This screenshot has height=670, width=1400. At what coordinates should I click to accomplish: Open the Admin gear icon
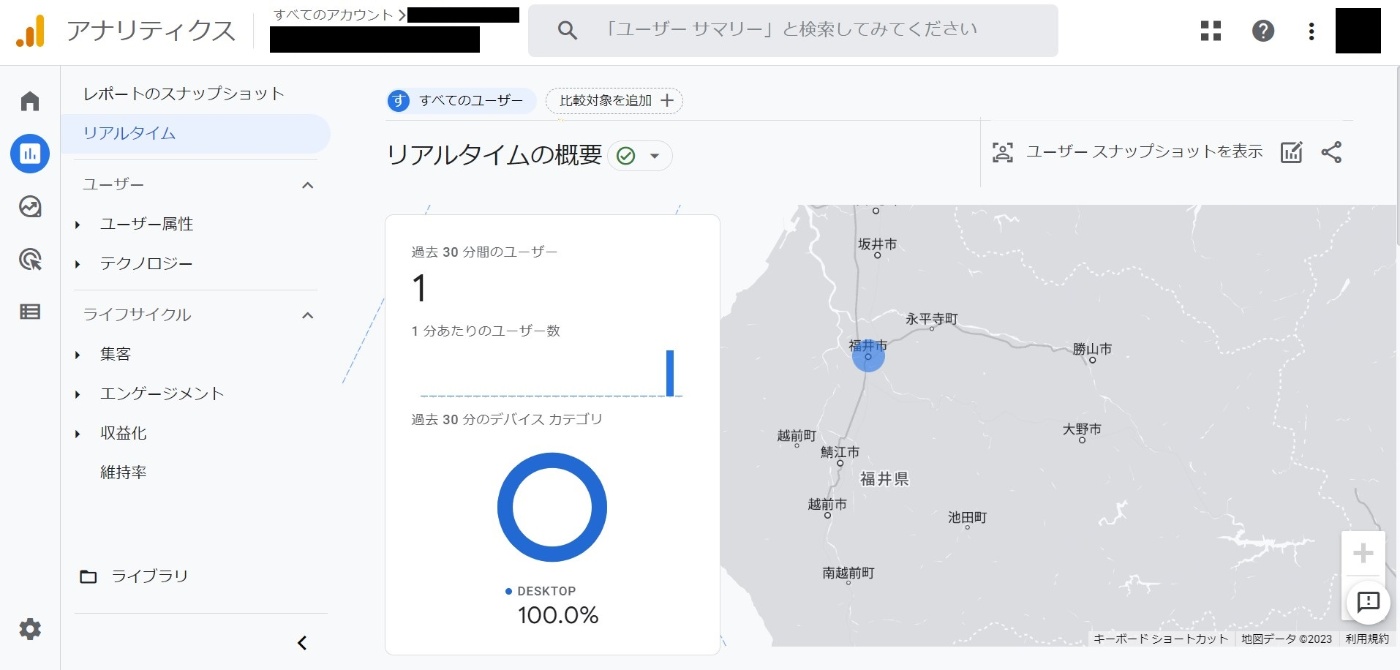(30, 629)
